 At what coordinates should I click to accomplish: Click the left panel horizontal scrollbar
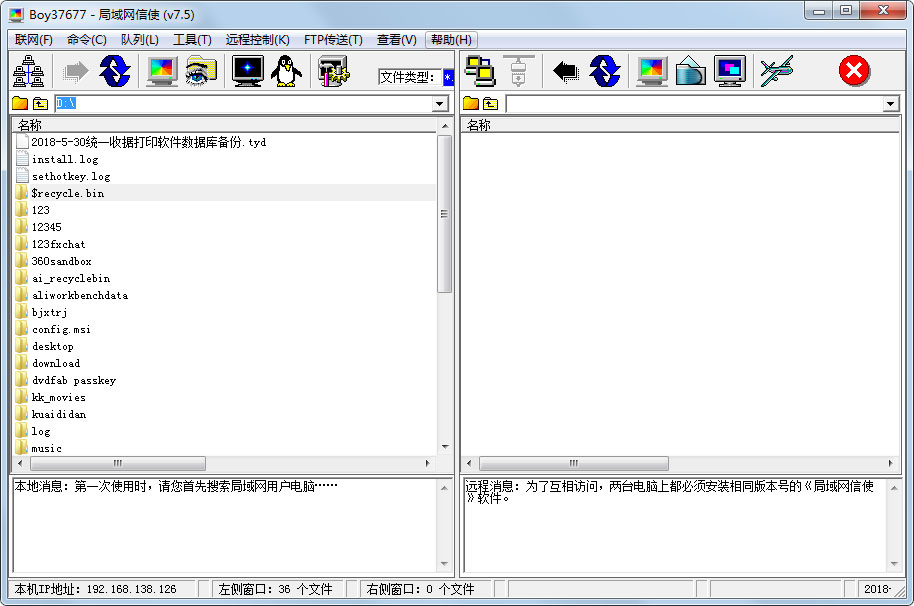(119, 464)
